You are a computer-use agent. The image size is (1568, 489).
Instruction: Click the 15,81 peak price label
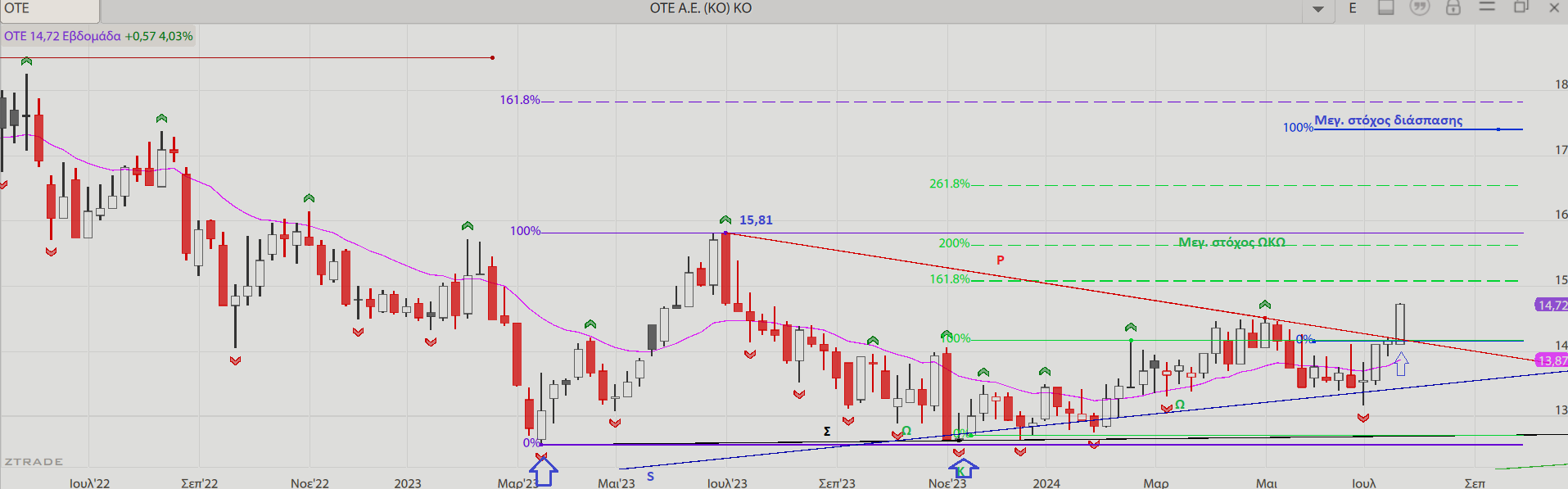[x=756, y=220]
